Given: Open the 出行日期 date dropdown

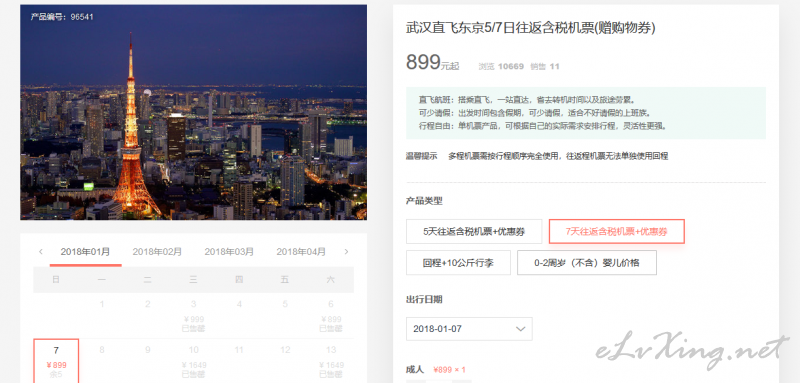Looking at the screenshot, I should click(469, 329).
